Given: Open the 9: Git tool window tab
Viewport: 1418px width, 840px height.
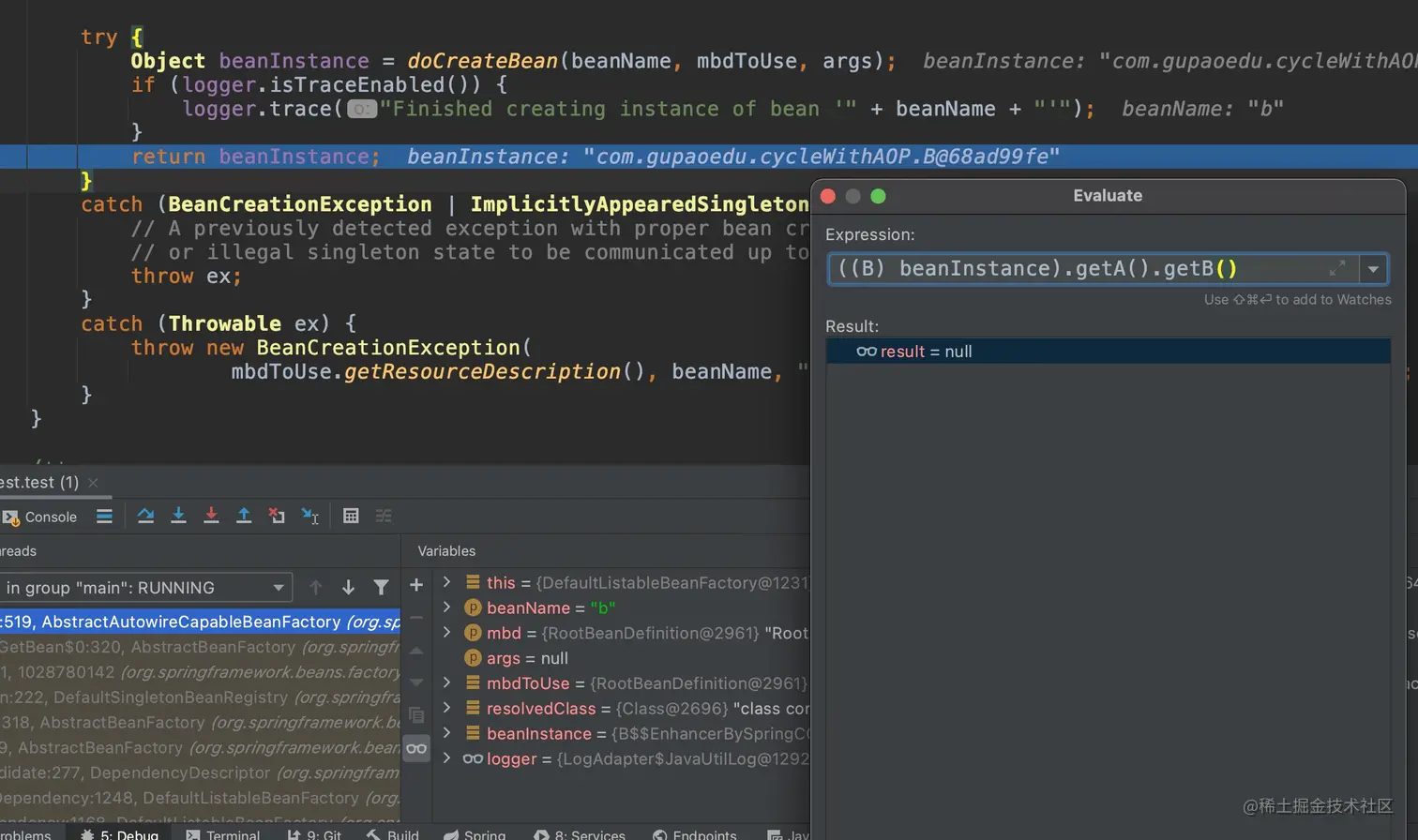Looking at the screenshot, I should [314, 834].
